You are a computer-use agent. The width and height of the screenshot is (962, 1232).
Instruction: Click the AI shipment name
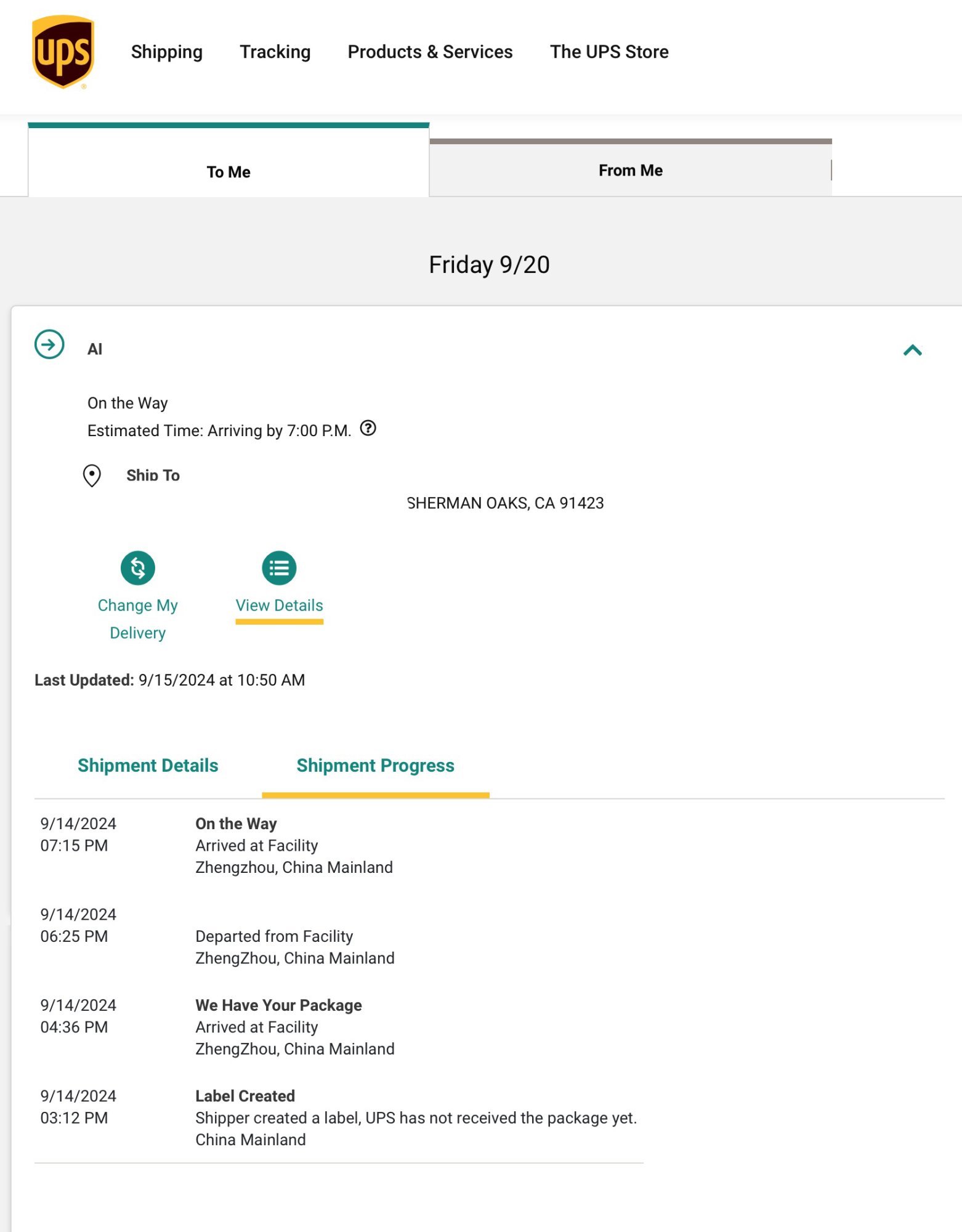tap(95, 349)
